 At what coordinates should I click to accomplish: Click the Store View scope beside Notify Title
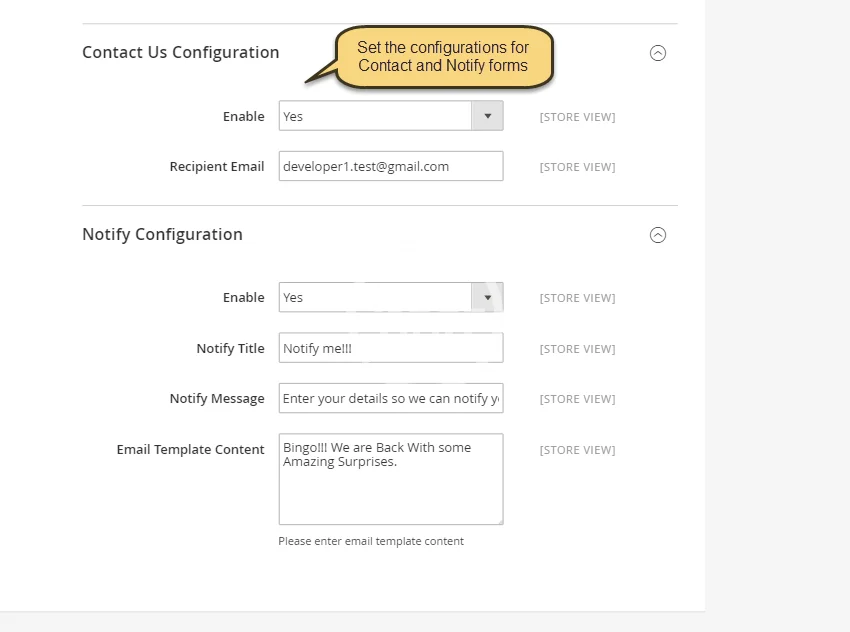[577, 349]
